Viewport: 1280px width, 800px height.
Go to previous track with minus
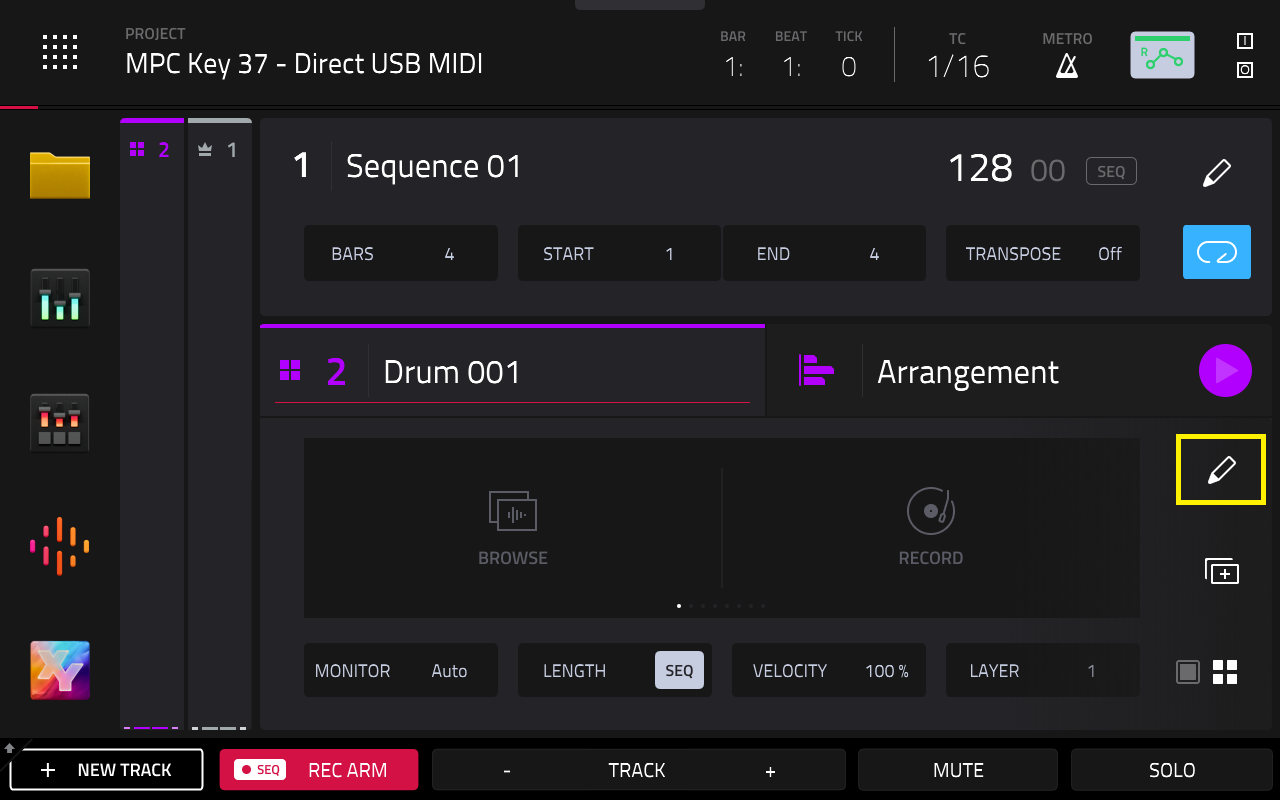point(507,771)
